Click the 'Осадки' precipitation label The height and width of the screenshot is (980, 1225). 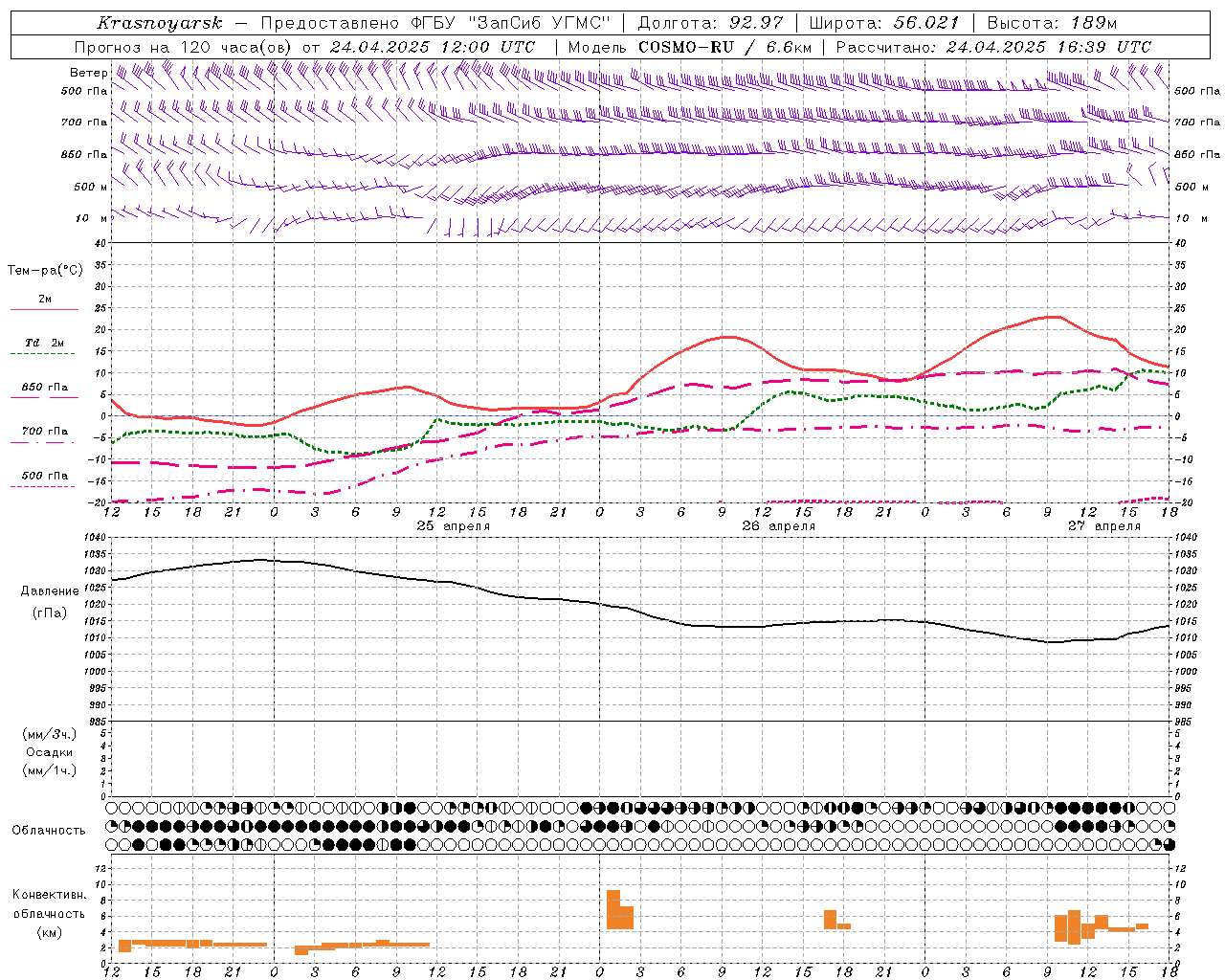pyautogui.click(x=50, y=752)
